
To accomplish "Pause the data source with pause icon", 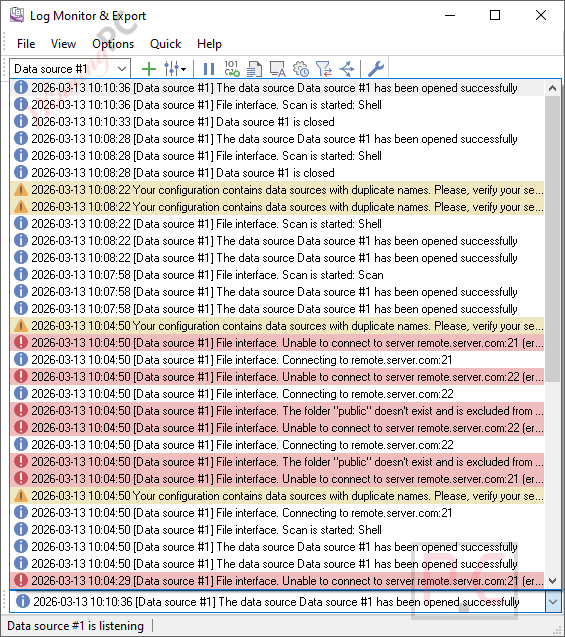I will tap(209, 69).
